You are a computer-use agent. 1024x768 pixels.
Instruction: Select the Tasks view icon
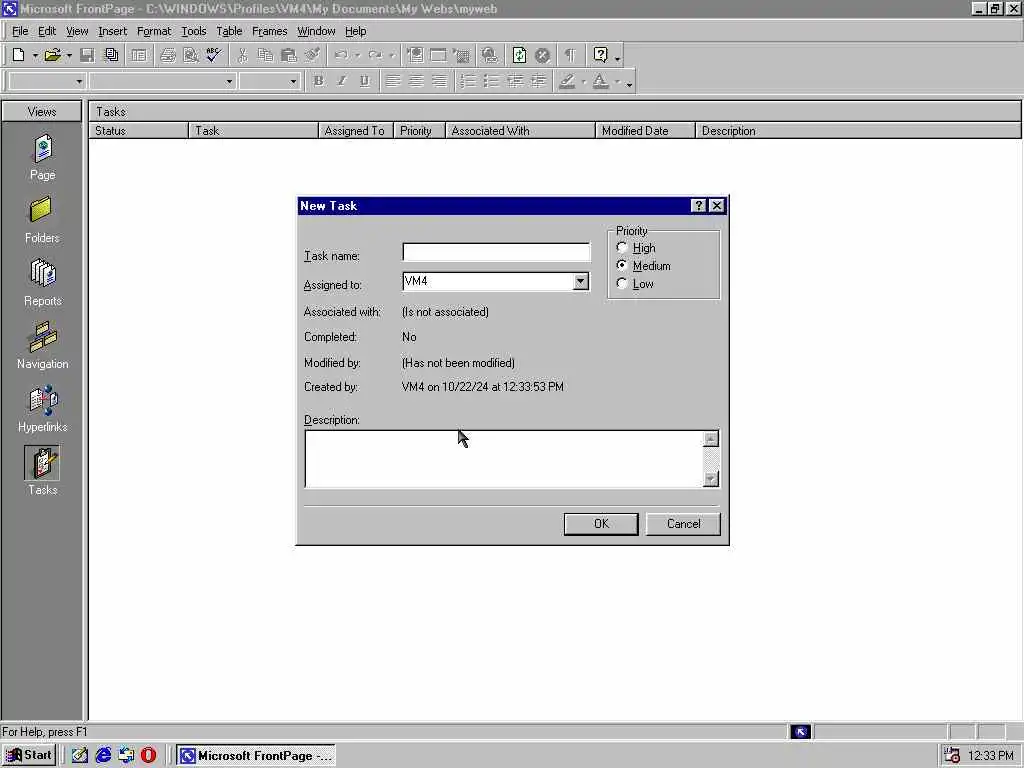(x=42, y=462)
